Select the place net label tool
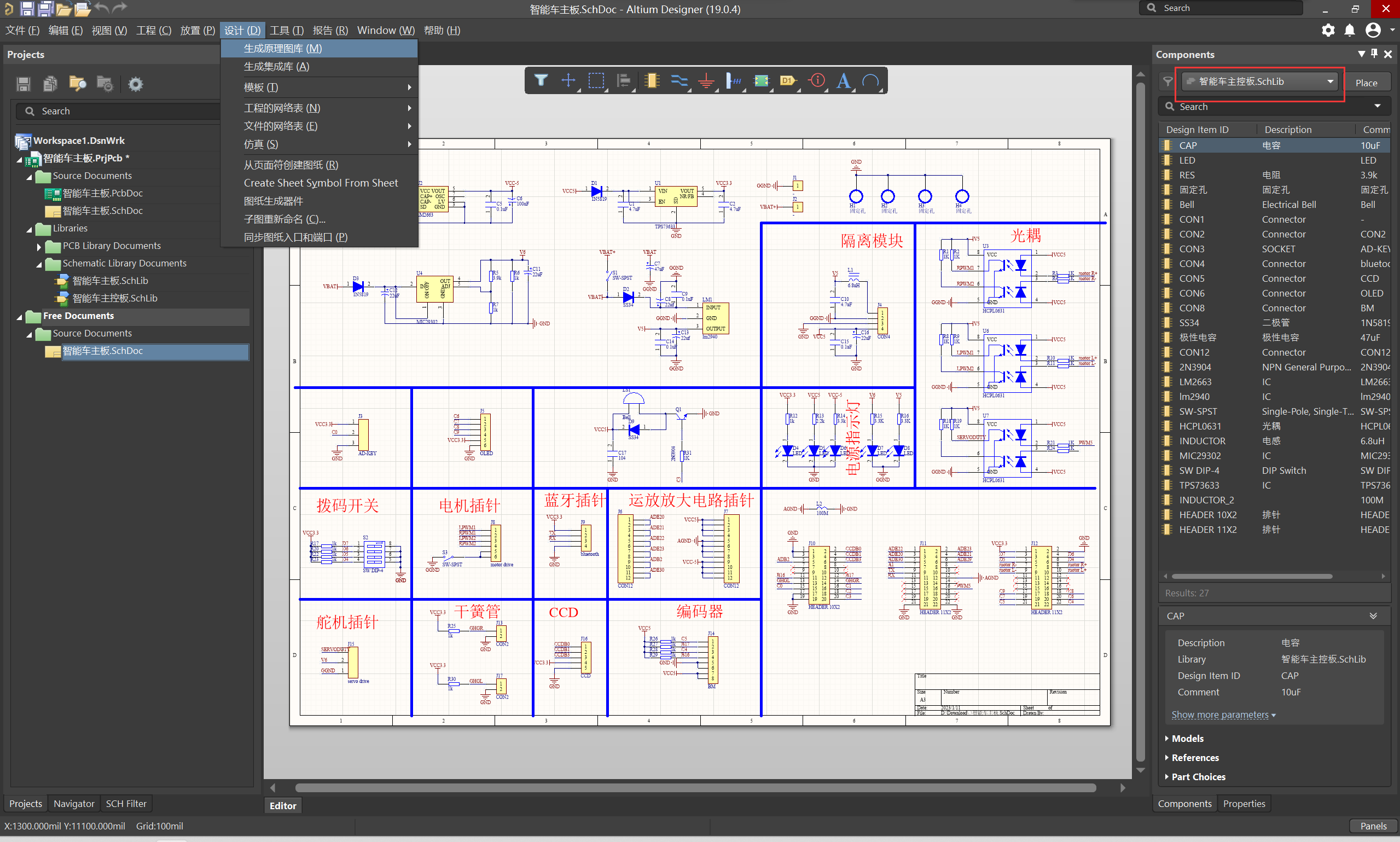Image resolution: width=1400 pixels, height=842 pixels. pos(734,80)
